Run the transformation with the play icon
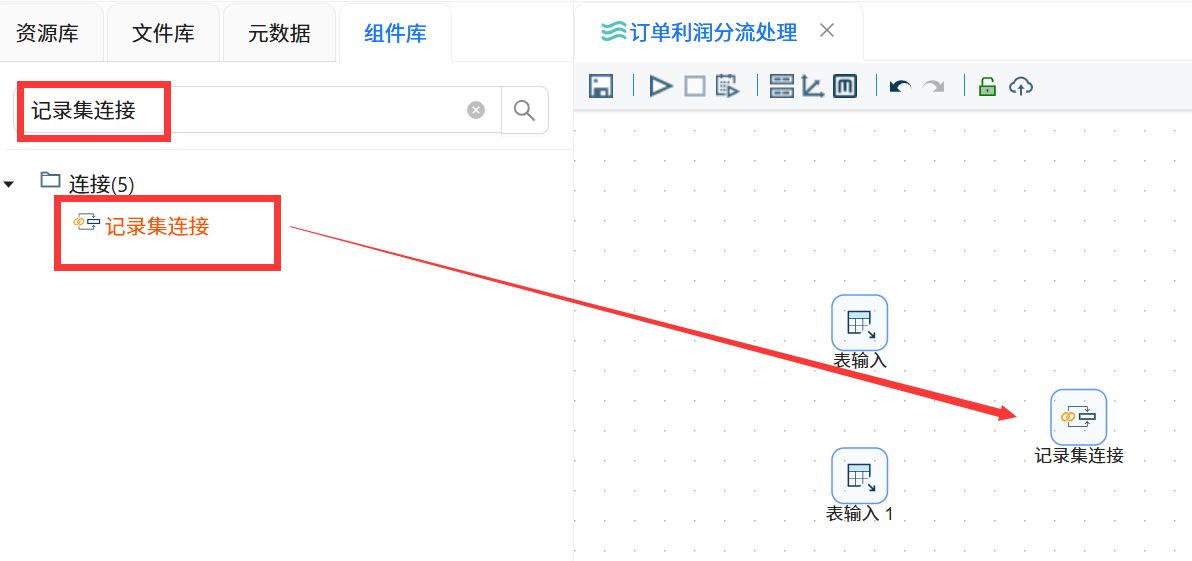This screenshot has height=561, width=1192. tap(661, 86)
